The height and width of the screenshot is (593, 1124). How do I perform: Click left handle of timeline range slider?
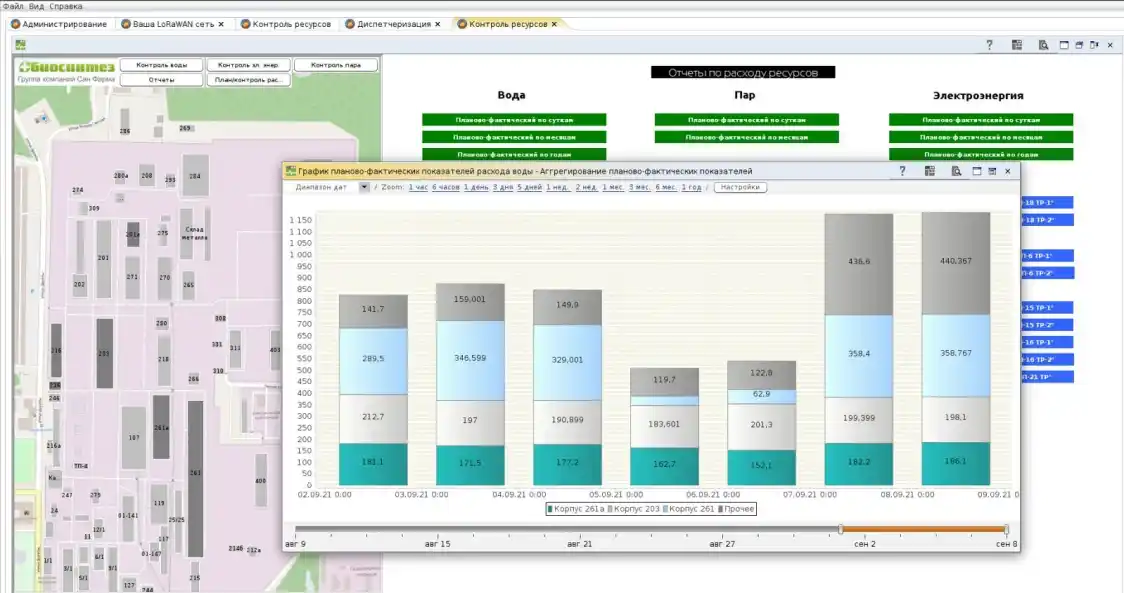pos(841,529)
